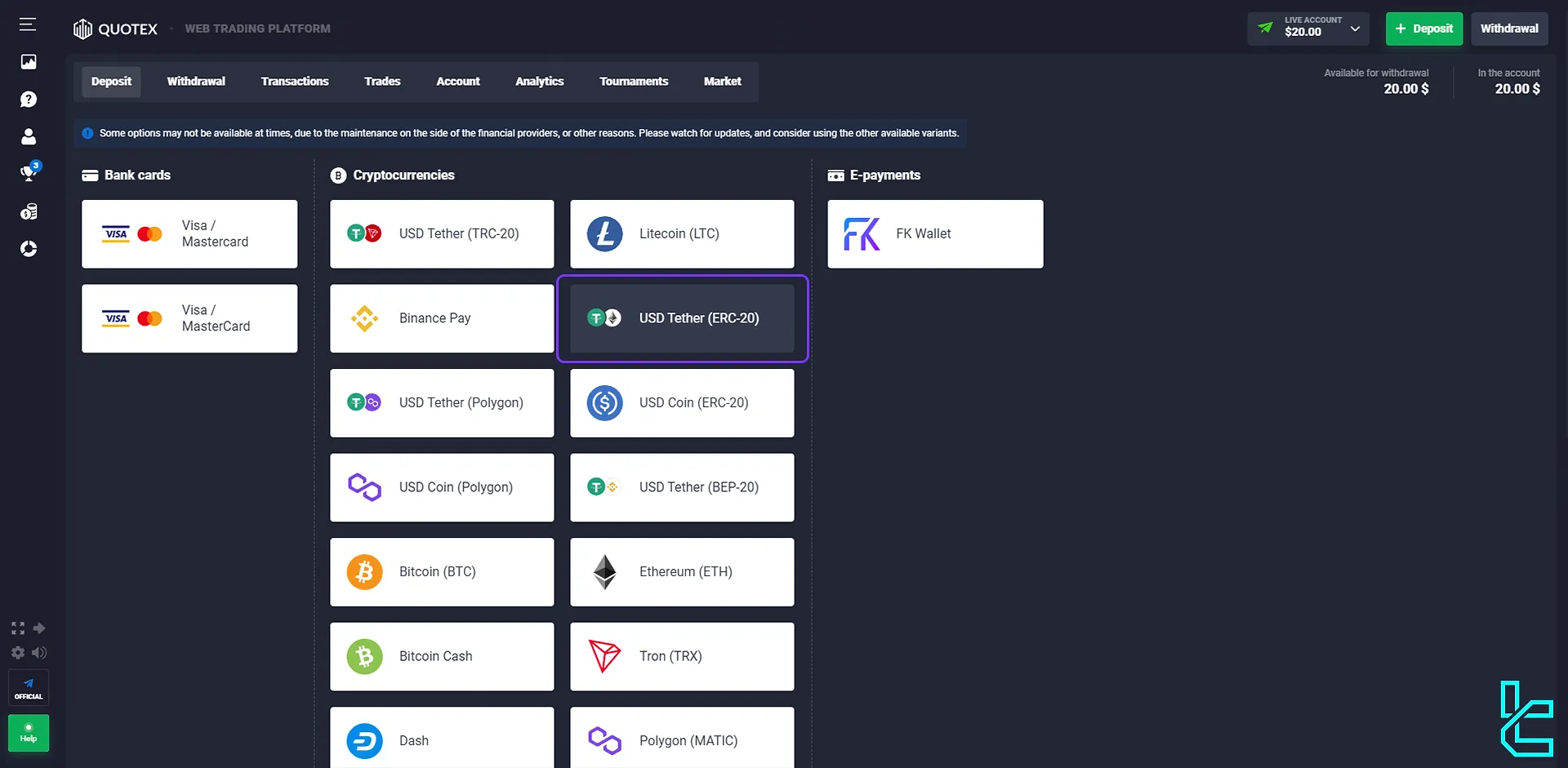1568x768 pixels.
Task: Open the hamburger menu icon
Action: coord(28,24)
